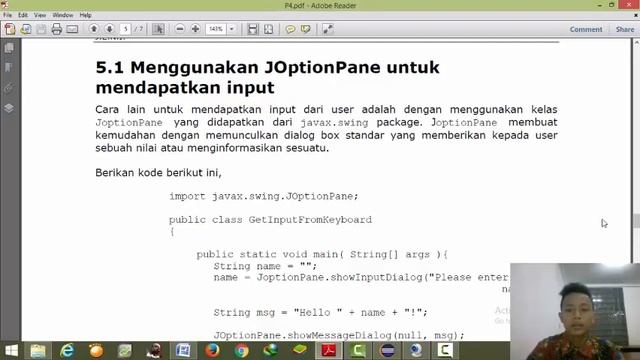The width and height of the screenshot is (640, 360).
Task: Add a sticky note comment icon
Action: 290,29
